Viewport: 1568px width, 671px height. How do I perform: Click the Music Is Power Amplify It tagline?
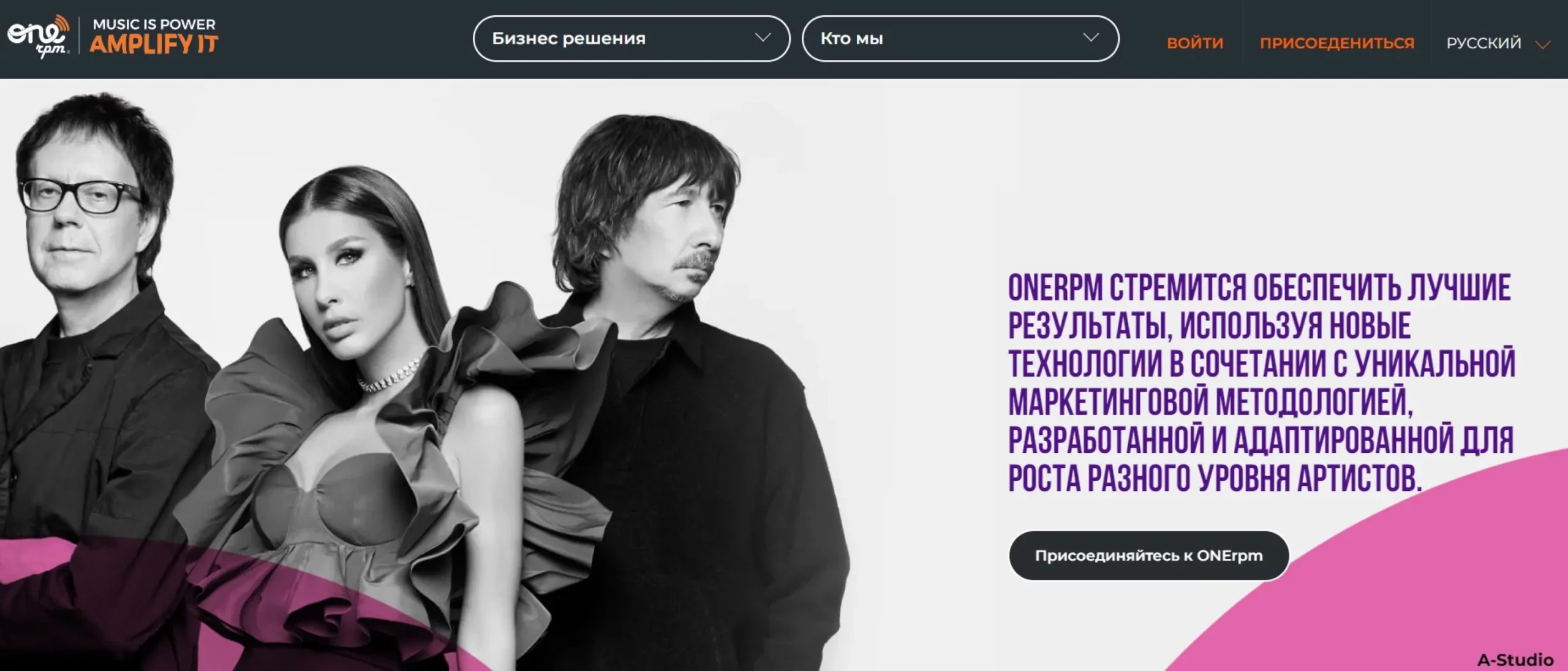click(x=154, y=37)
